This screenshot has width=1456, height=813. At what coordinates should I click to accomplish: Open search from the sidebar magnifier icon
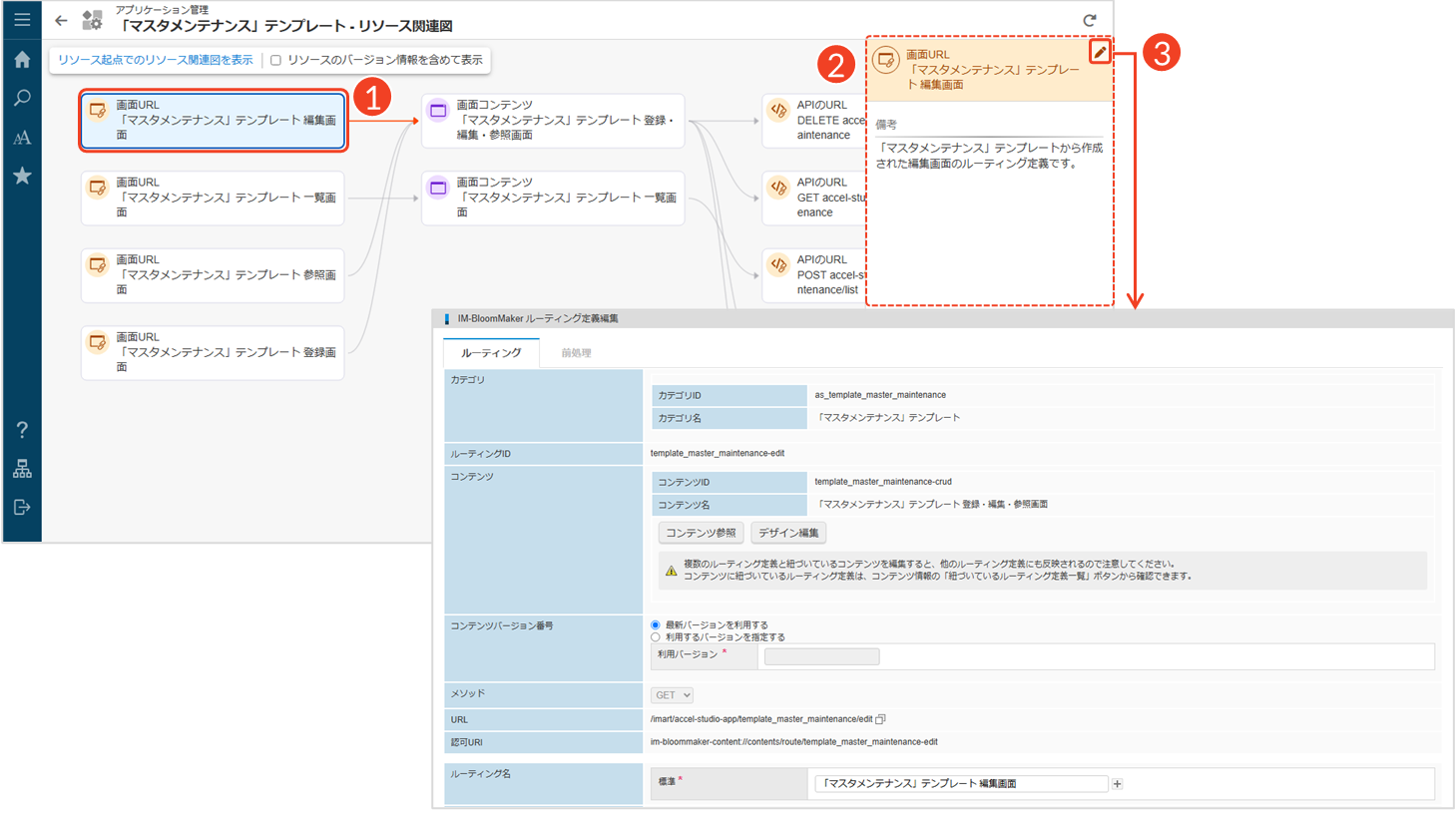tap(22, 98)
